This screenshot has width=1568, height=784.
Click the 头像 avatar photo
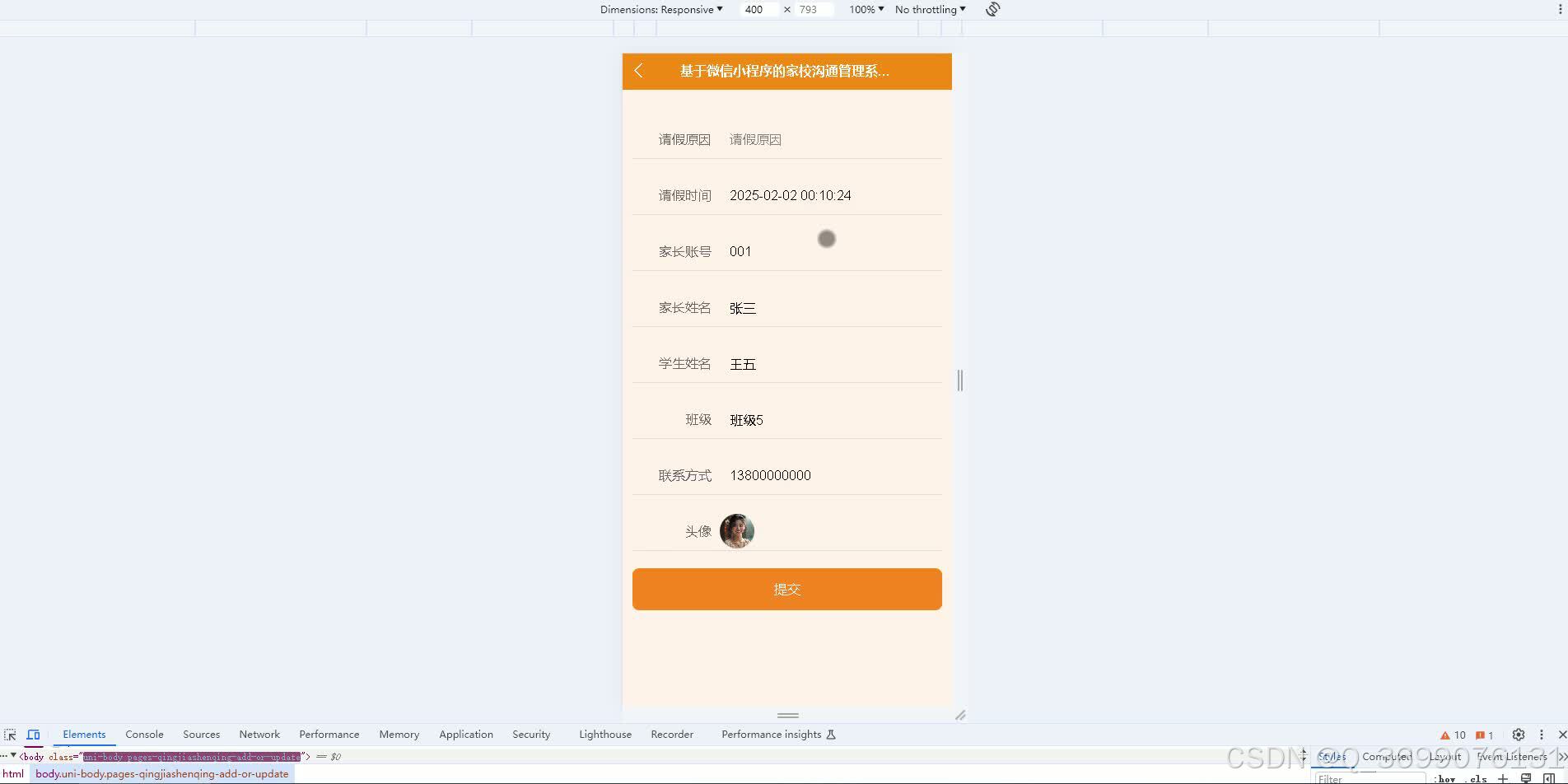[x=737, y=531]
